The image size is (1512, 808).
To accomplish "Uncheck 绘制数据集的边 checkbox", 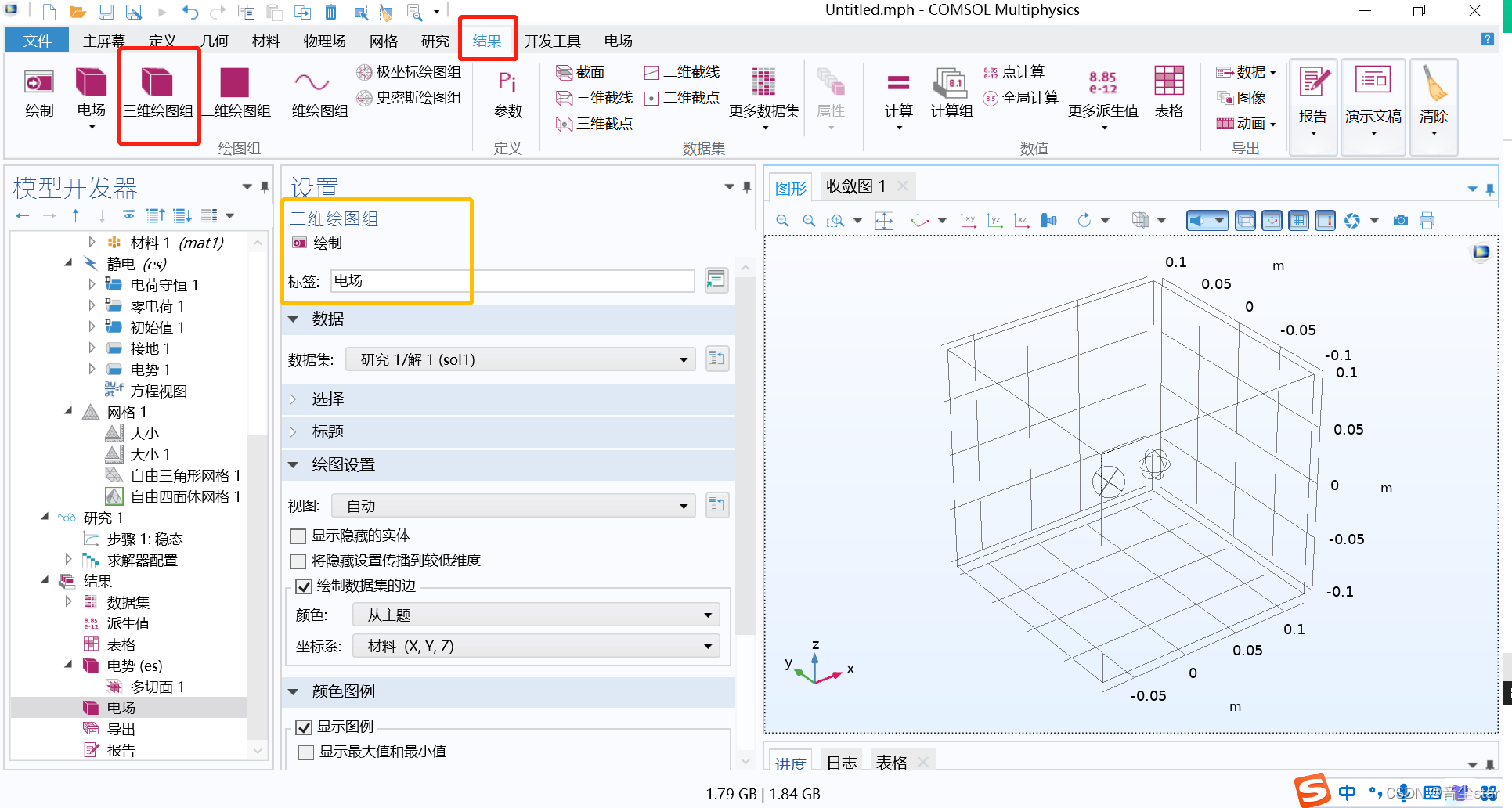I will click(303, 586).
